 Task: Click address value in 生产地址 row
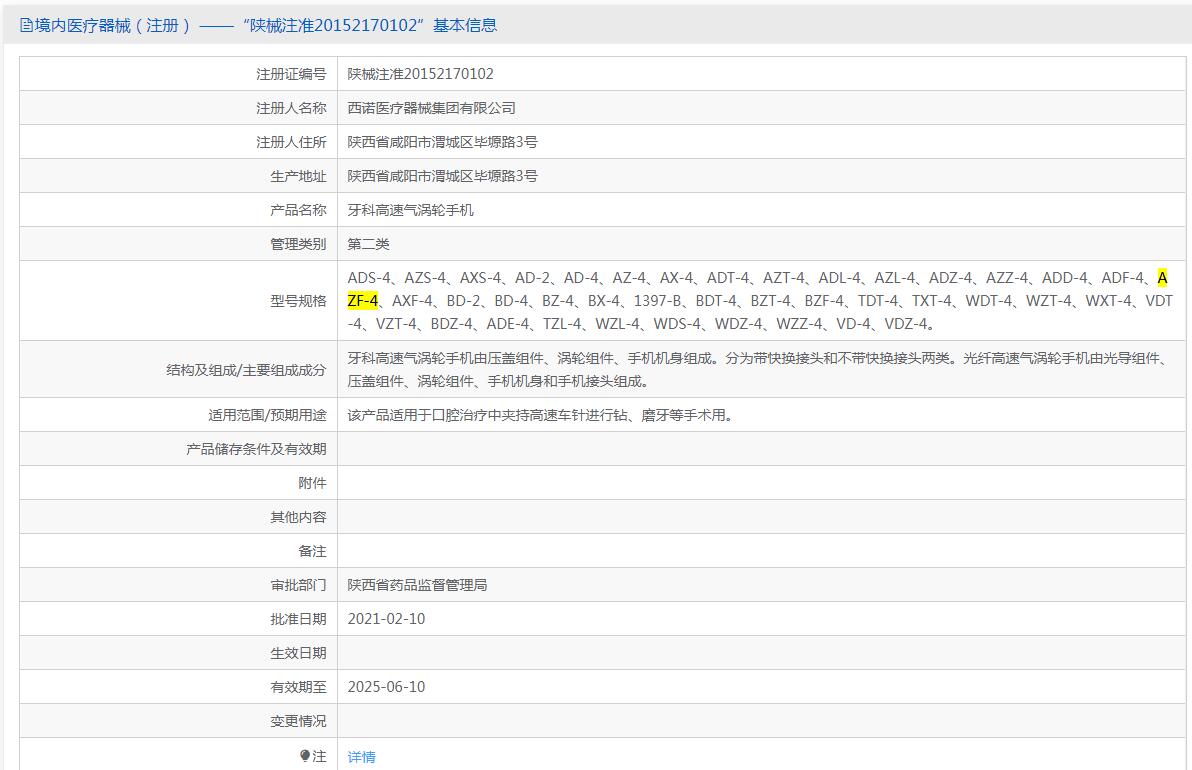click(442, 176)
